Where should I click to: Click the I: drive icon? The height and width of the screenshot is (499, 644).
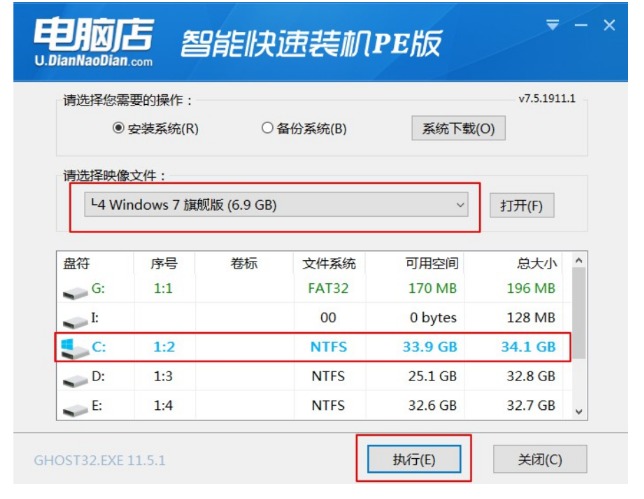coord(75,322)
